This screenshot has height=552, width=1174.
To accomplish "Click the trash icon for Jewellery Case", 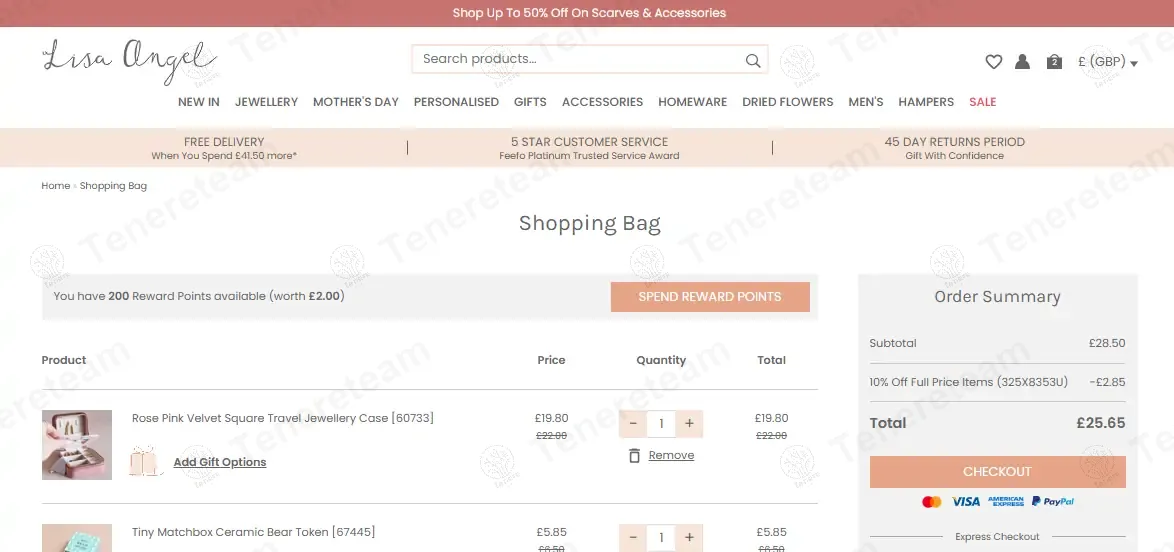I will click(634, 455).
